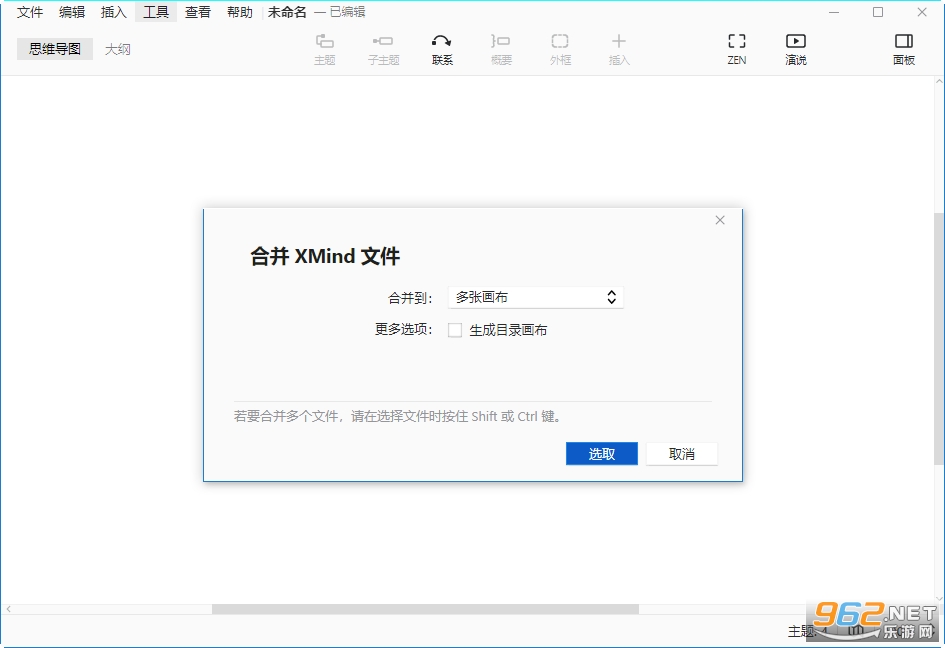The image size is (945, 648).
Task: Open the 工具 menu
Action: [x=155, y=12]
